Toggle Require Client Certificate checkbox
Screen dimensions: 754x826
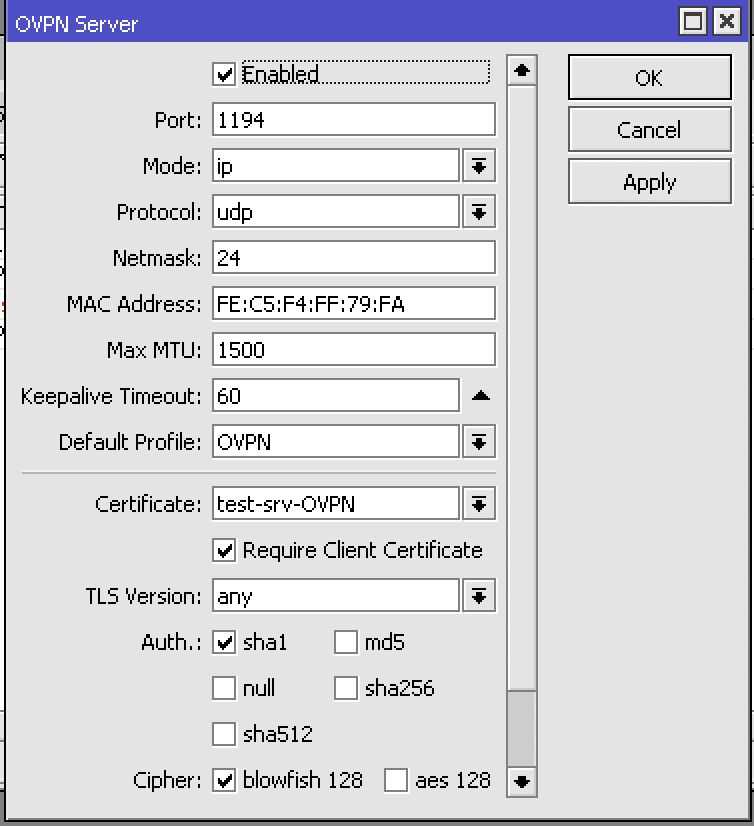(x=224, y=550)
